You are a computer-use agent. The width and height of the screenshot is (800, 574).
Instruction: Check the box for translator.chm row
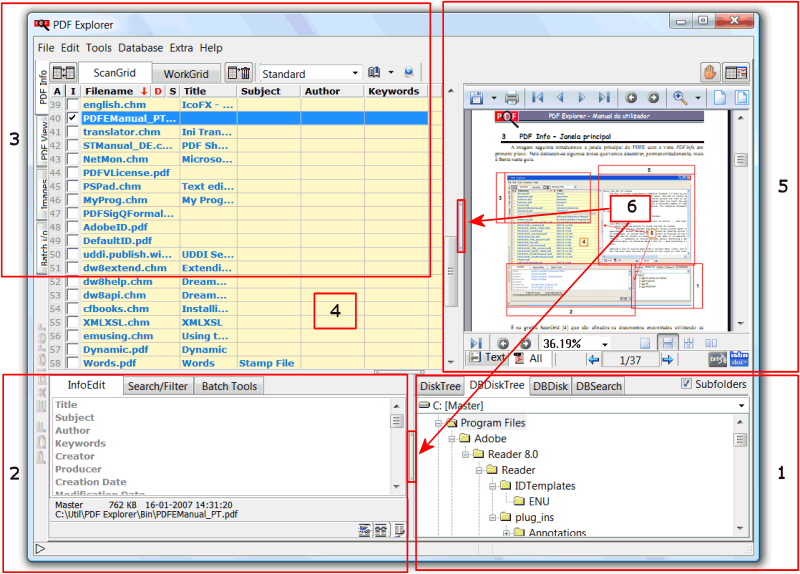73,132
